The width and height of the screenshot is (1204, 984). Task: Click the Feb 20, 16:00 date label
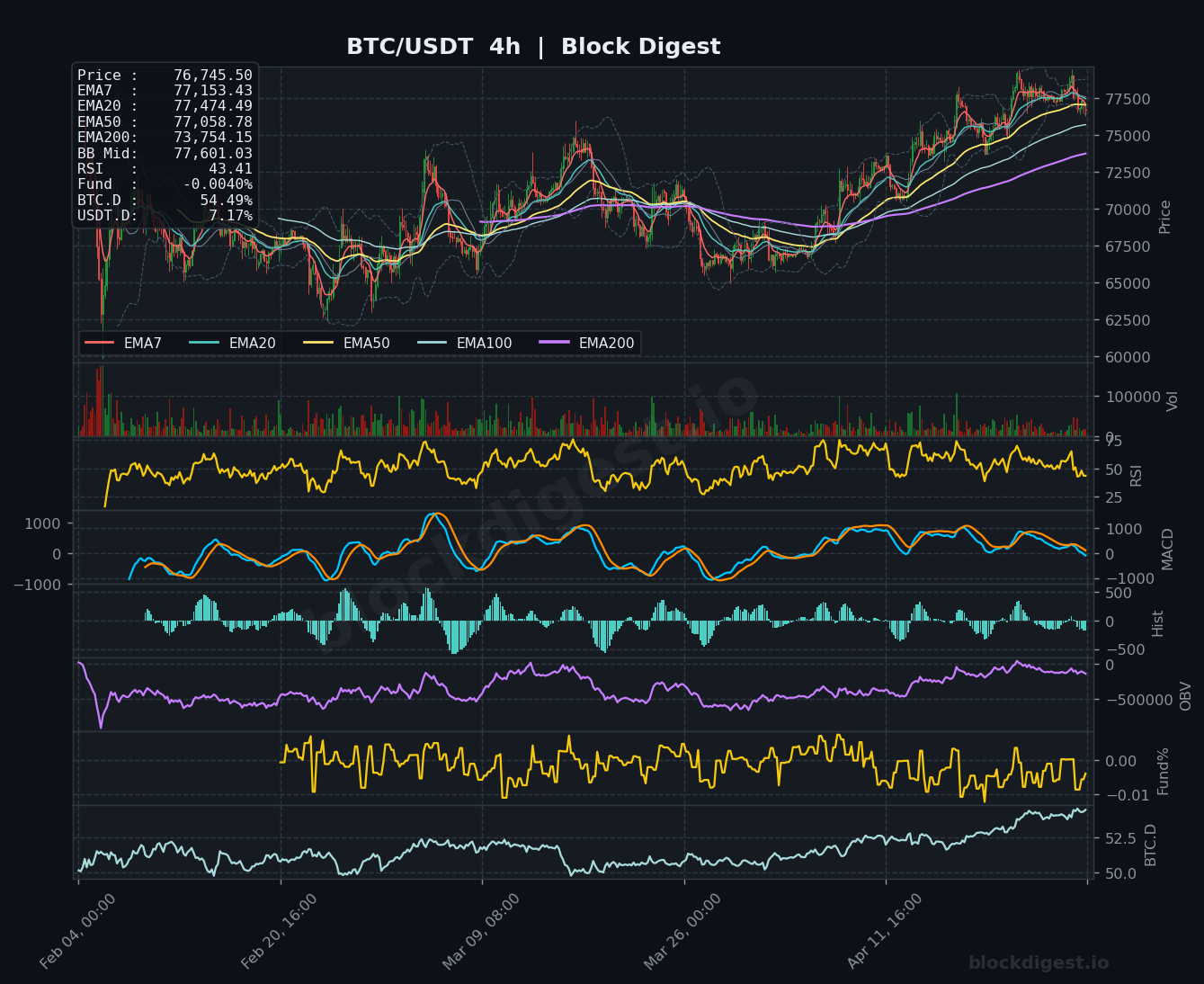pyautogui.click(x=280, y=931)
